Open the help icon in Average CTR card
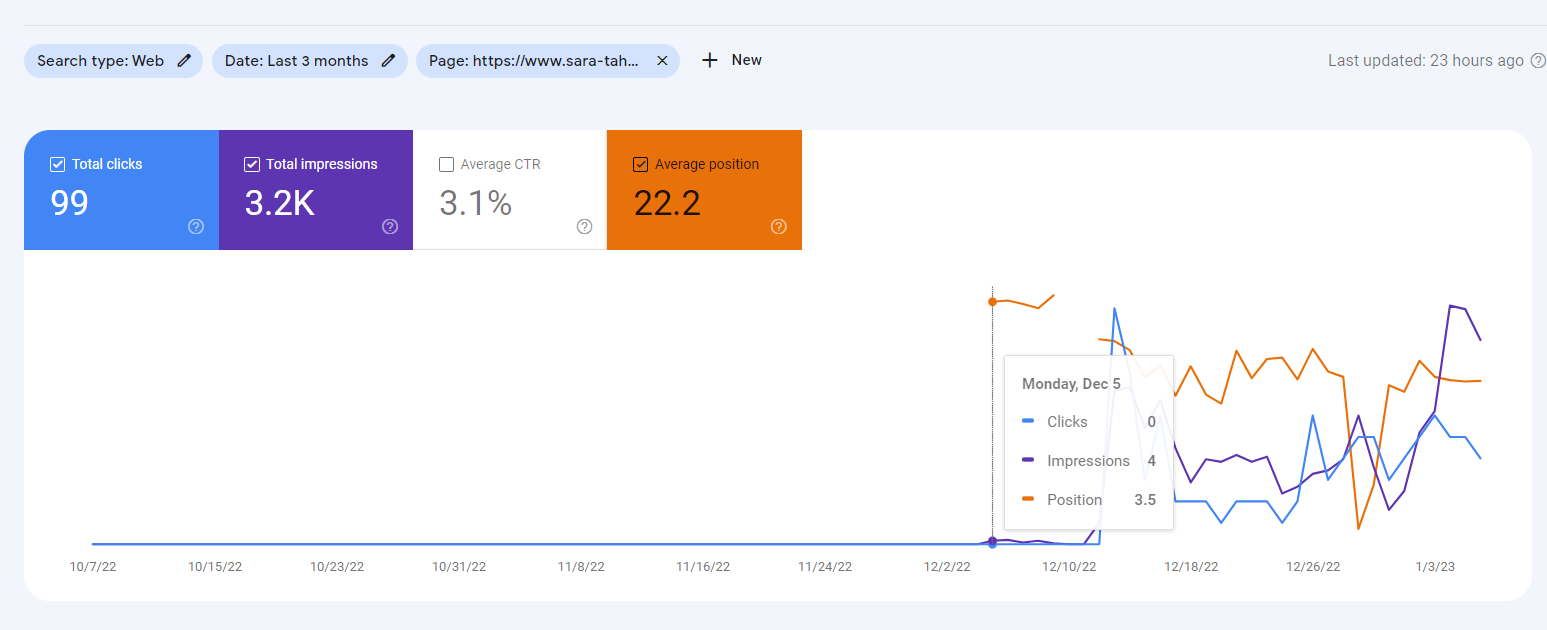This screenshot has height=630, width=1547. tap(585, 227)
